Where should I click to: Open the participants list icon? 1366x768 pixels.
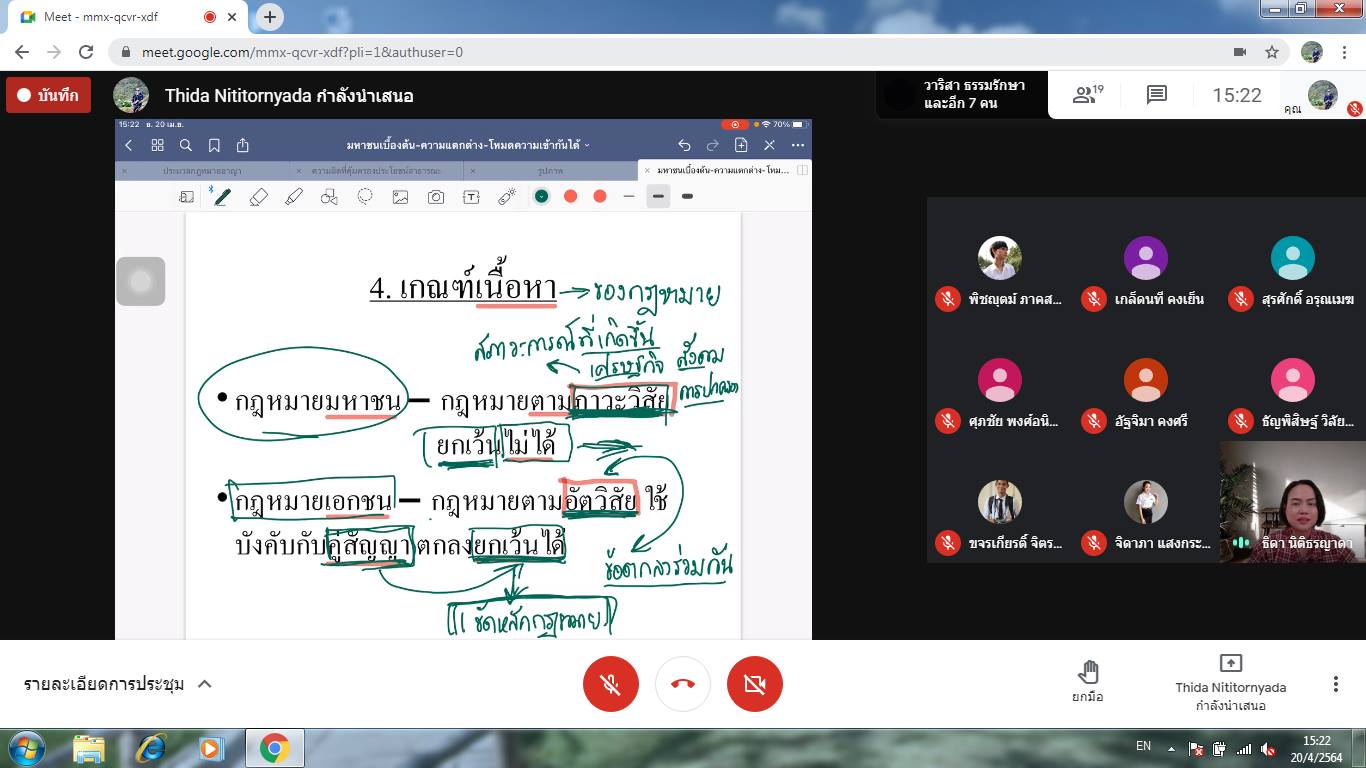click(x=1086, y=95)
